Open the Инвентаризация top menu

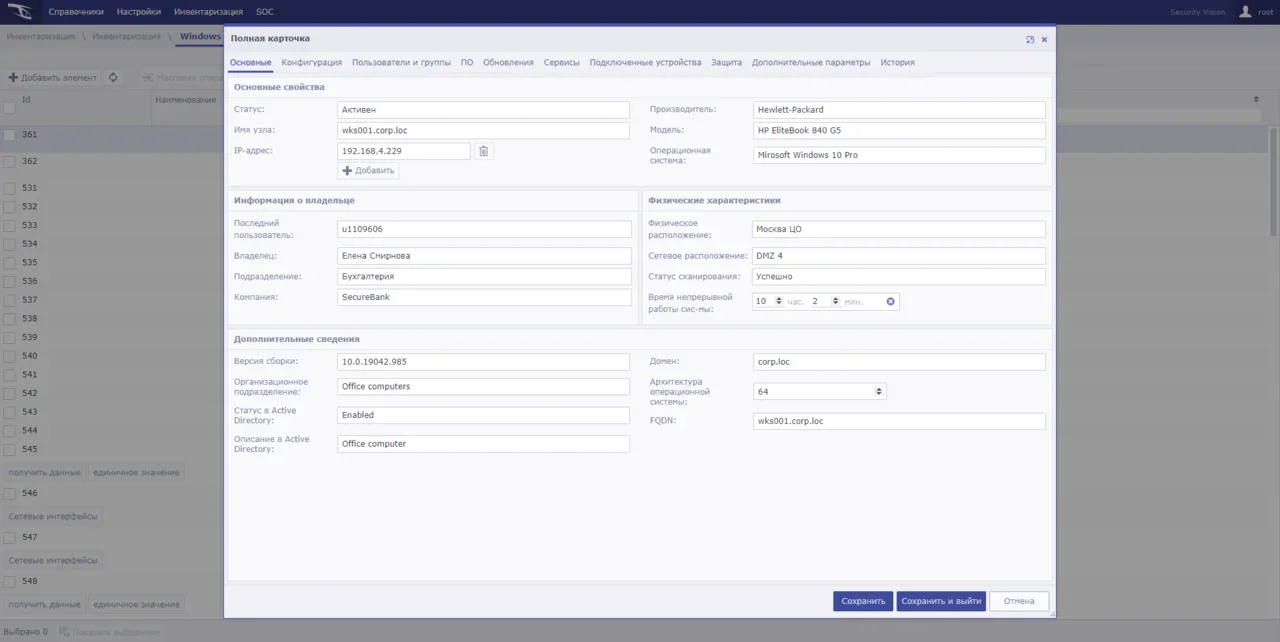tap(208, 12)
